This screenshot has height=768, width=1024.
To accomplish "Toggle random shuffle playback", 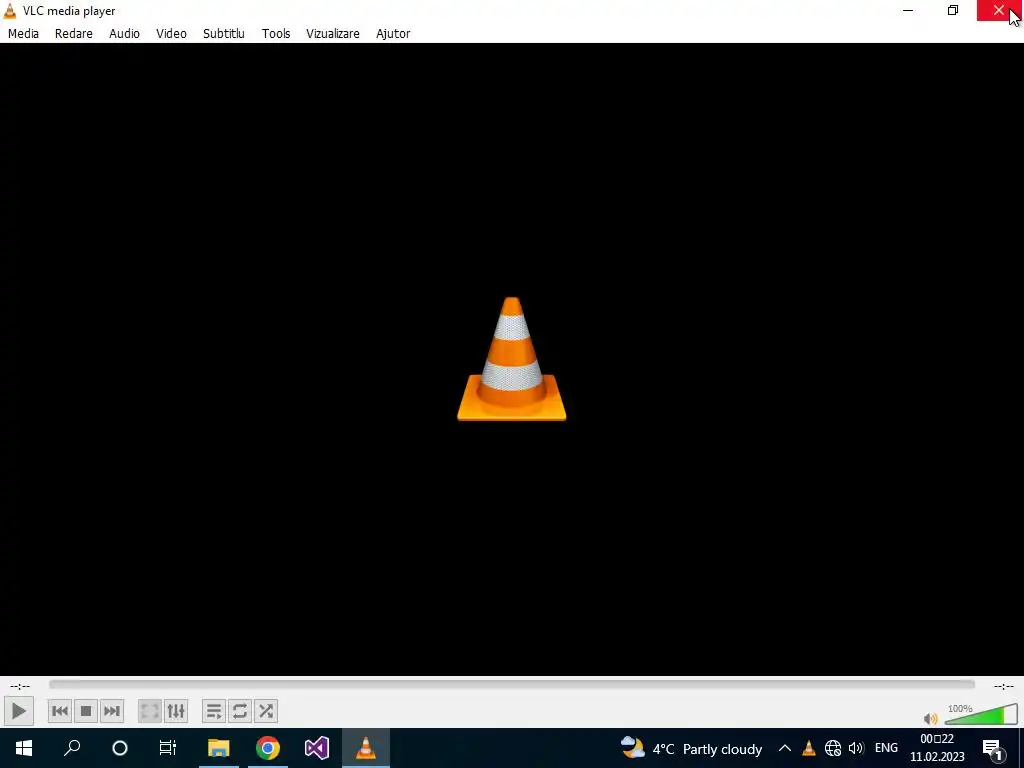I will coord(266,711).
